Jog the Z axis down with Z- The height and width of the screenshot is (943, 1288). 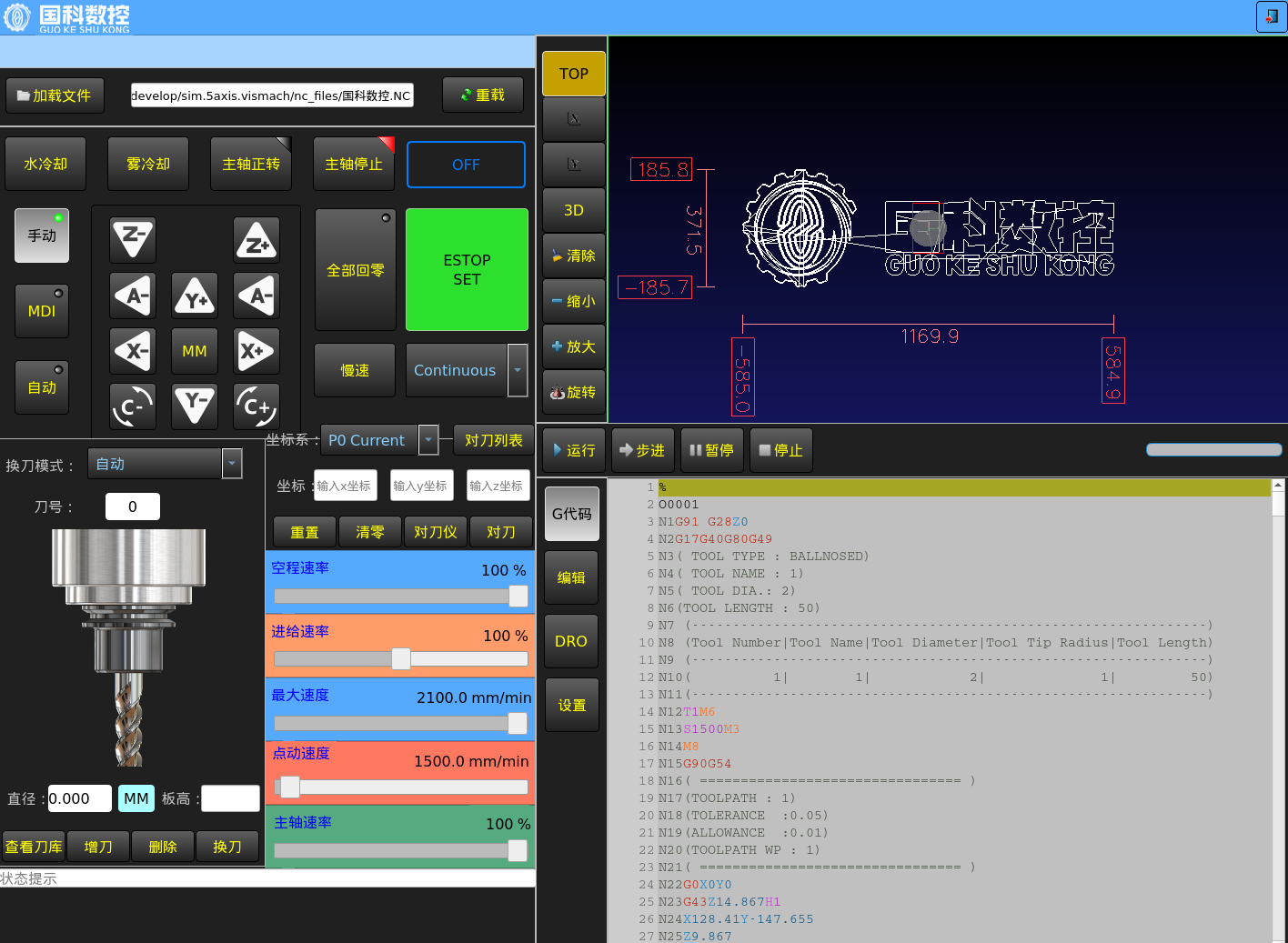133,240
